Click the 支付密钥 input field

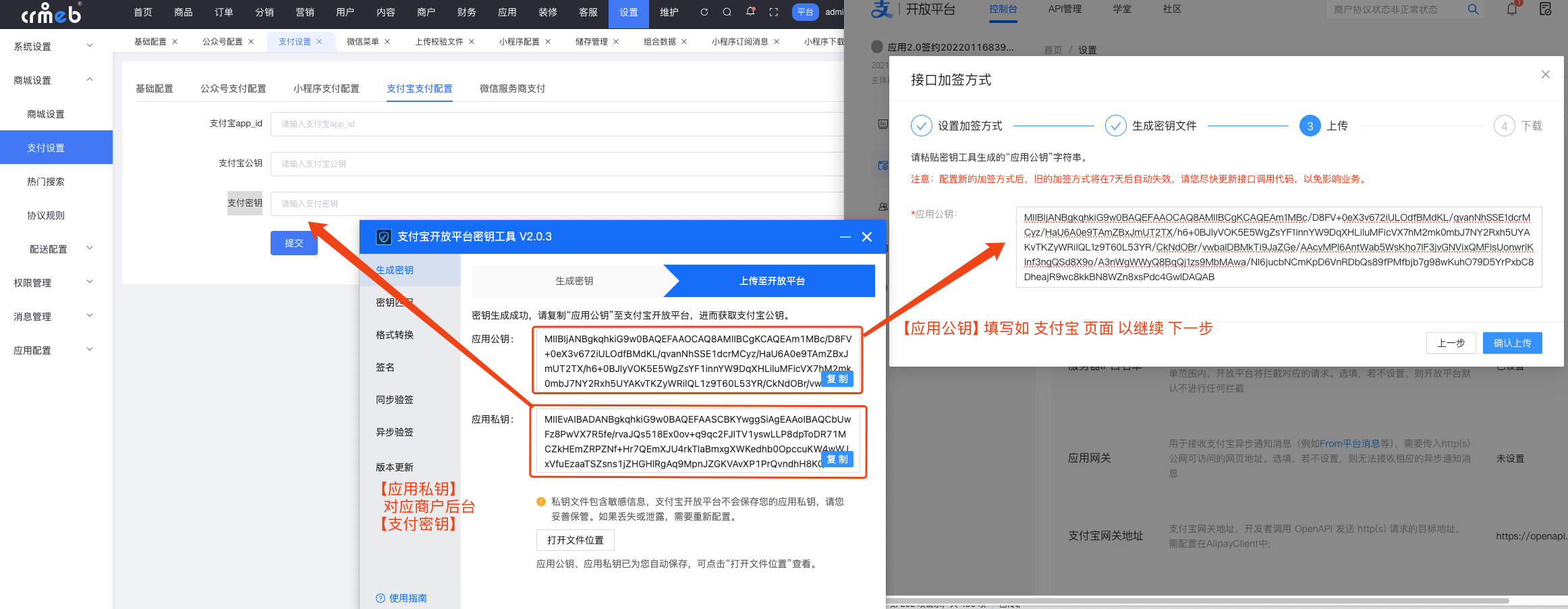pos(557,204)
